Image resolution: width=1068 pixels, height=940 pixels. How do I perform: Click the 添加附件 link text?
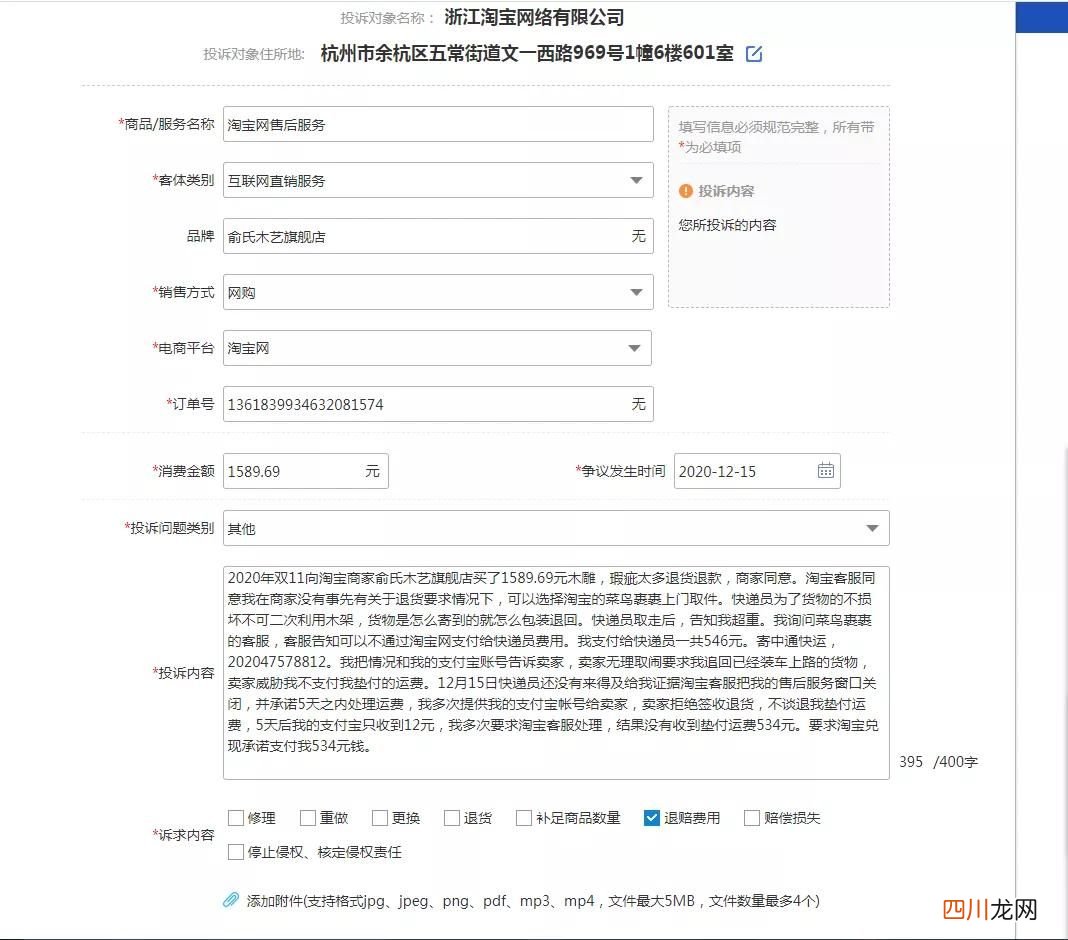tap(533, 900)
